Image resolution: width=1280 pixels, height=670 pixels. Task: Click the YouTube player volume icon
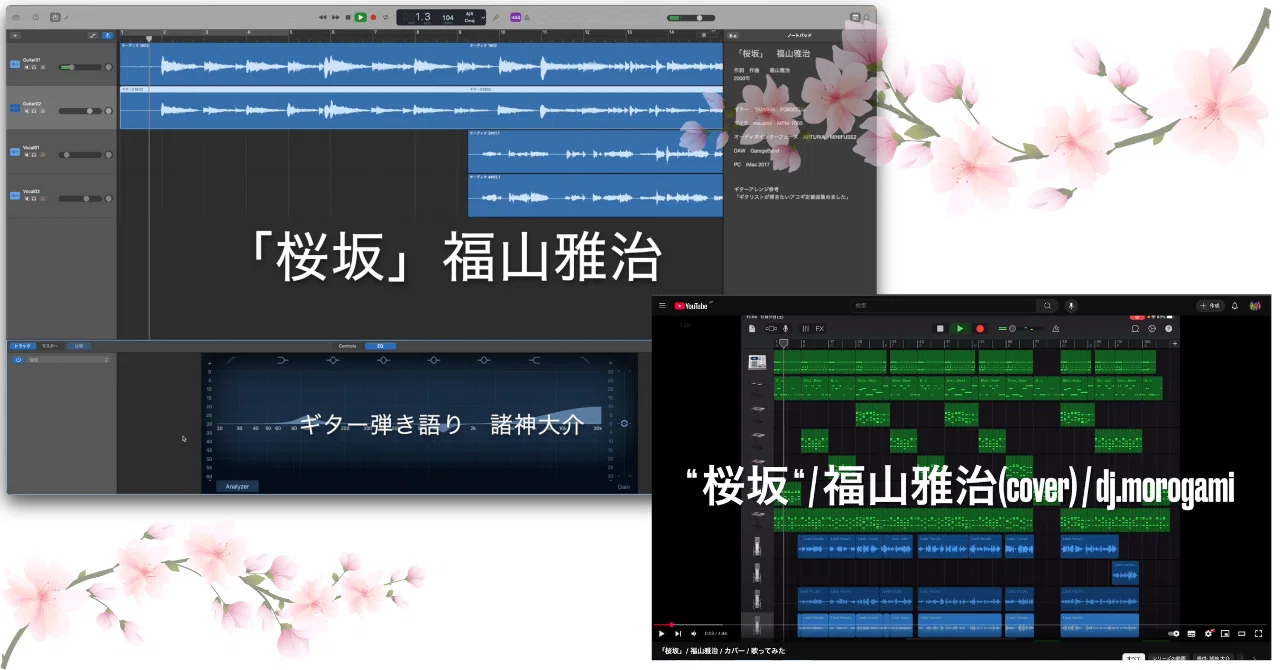(693, 633)
